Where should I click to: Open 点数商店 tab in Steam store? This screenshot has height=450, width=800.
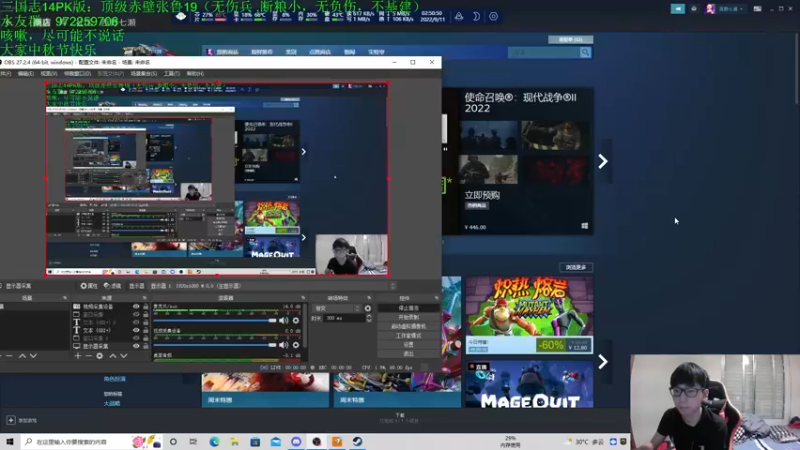(320, 52)
